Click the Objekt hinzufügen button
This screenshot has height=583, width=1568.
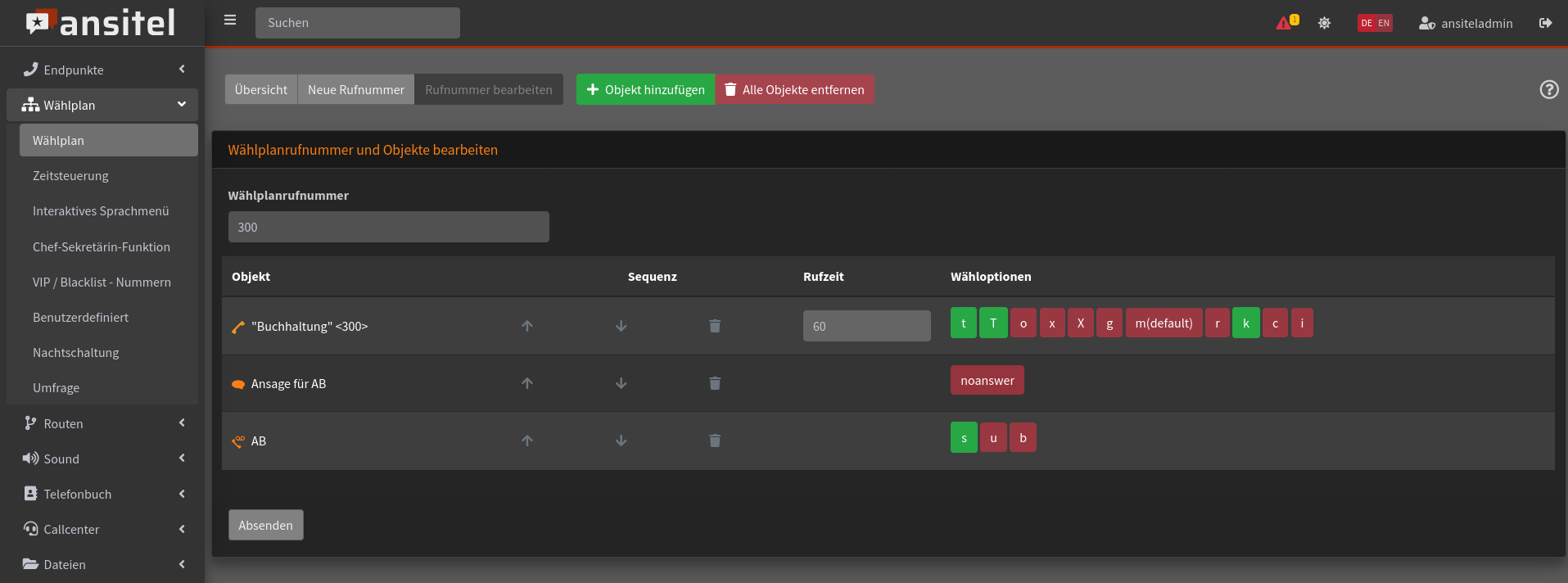[645, 90]
